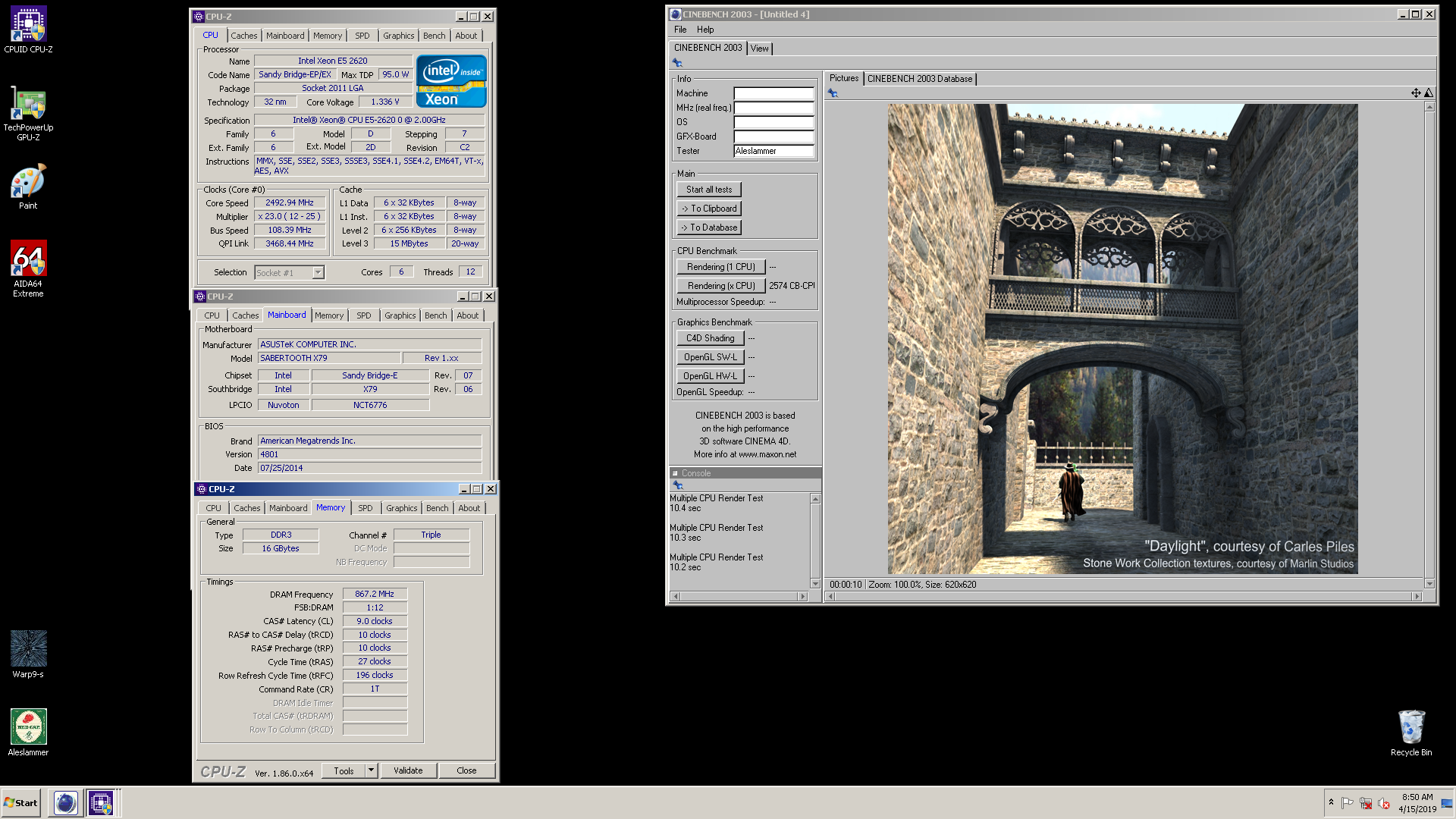Run the OpenGL SW-L benchmark
The height and width of the screenshot is (819, 1456).
coord(710,357)
